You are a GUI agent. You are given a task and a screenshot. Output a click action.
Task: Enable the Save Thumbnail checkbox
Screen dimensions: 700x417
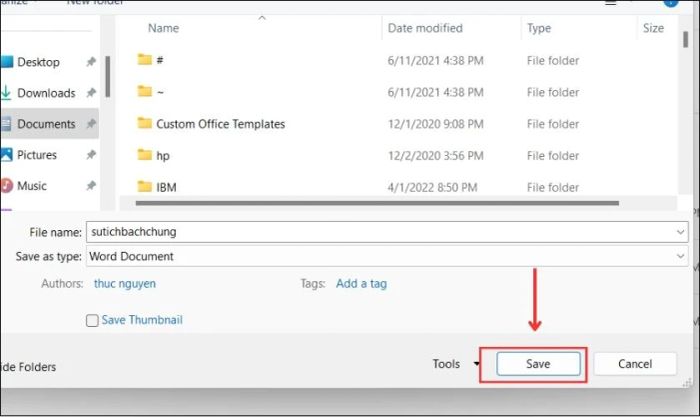pos(92,321)
